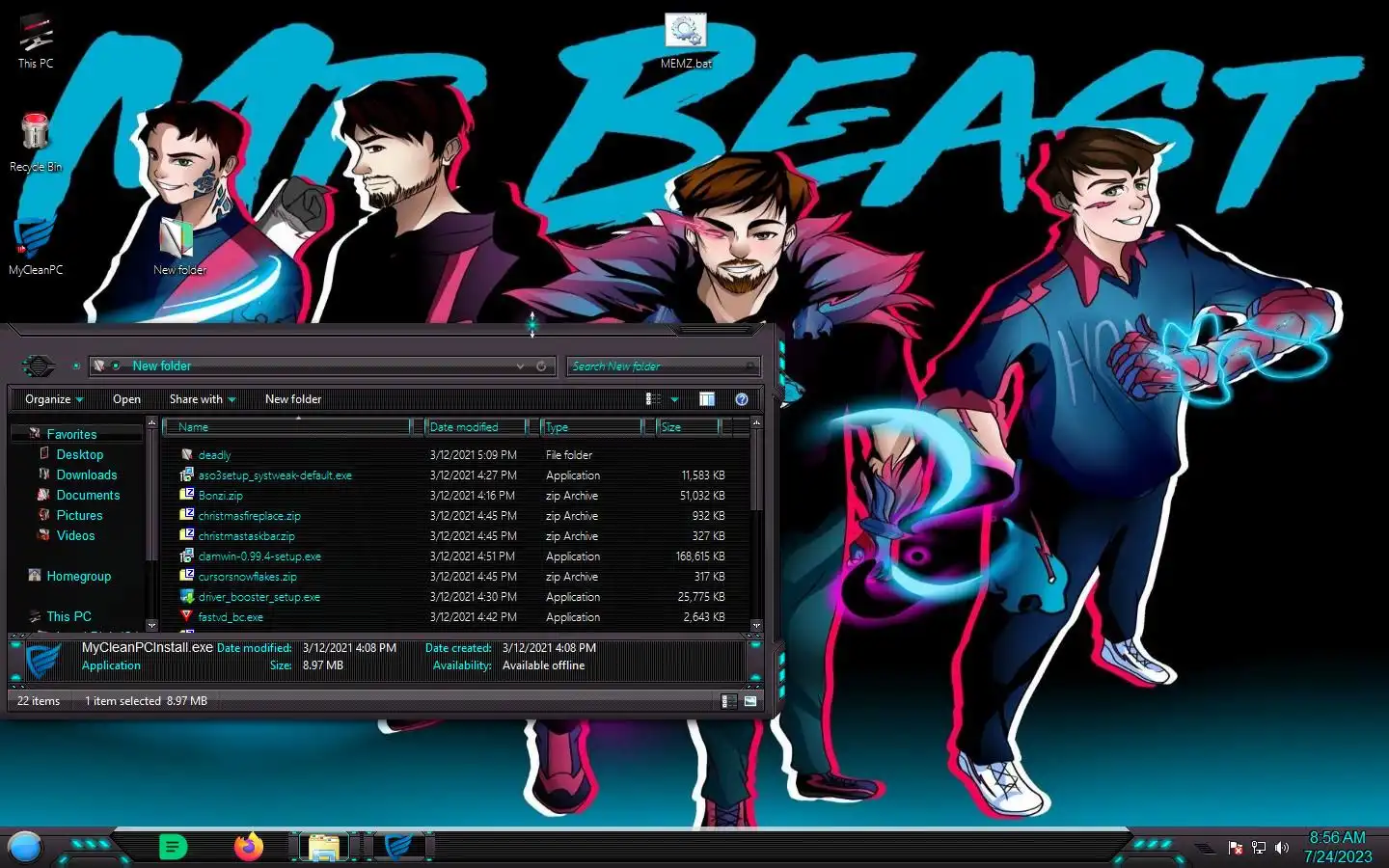Screen dimensions: 1389x868
Task: Switch to File Explorer taskbar button
Action: (324, 847)
